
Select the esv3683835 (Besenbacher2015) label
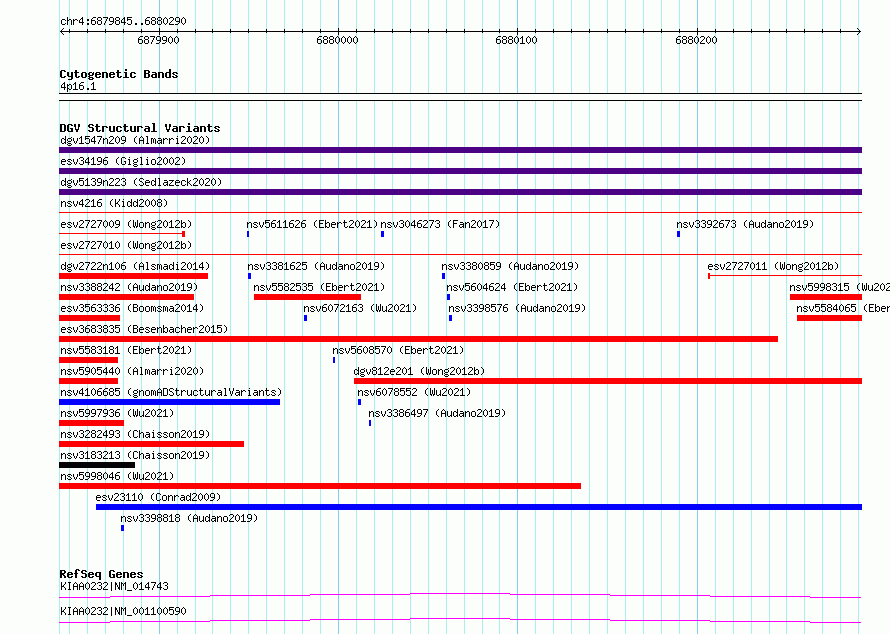pyautogui.click(x=144, y=329)
